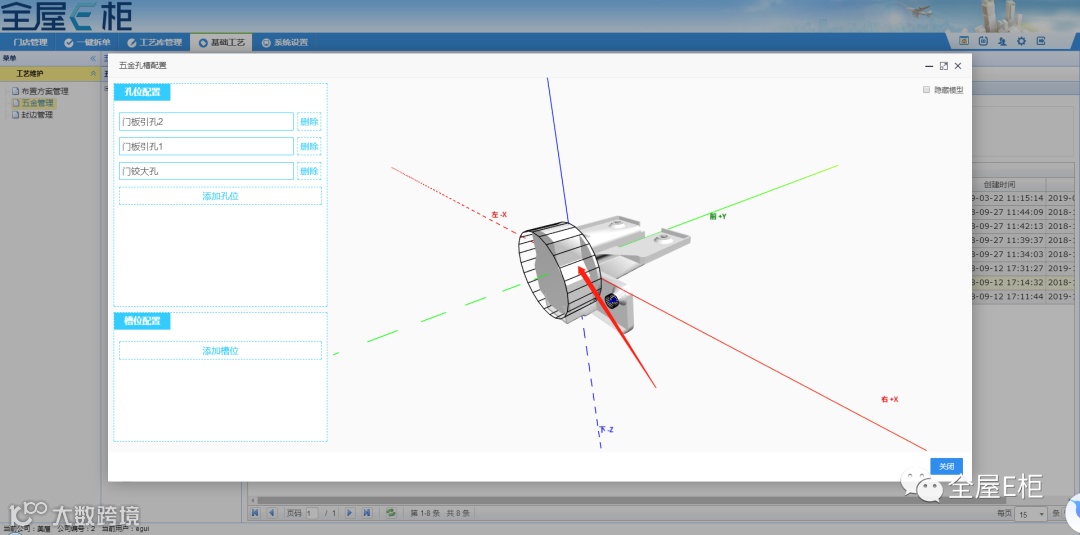Open settings gear icon in header

1021,41
